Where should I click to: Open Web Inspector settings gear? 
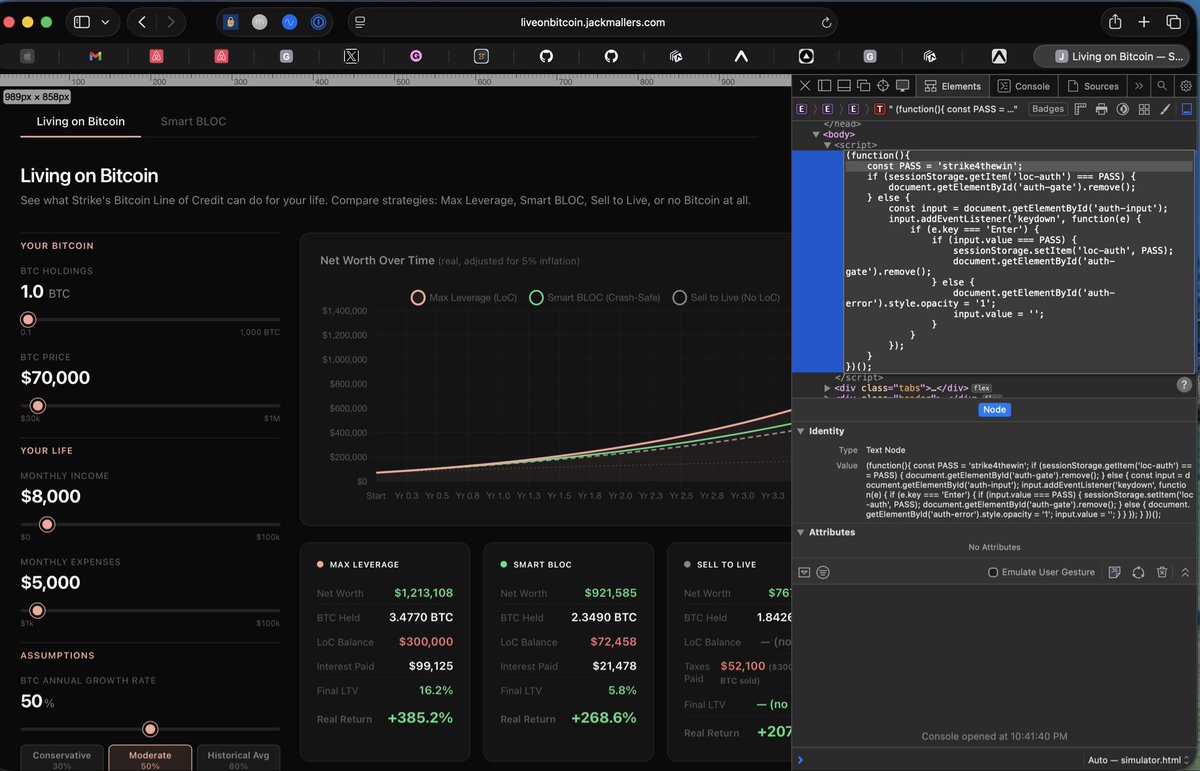coord(1186,86)
